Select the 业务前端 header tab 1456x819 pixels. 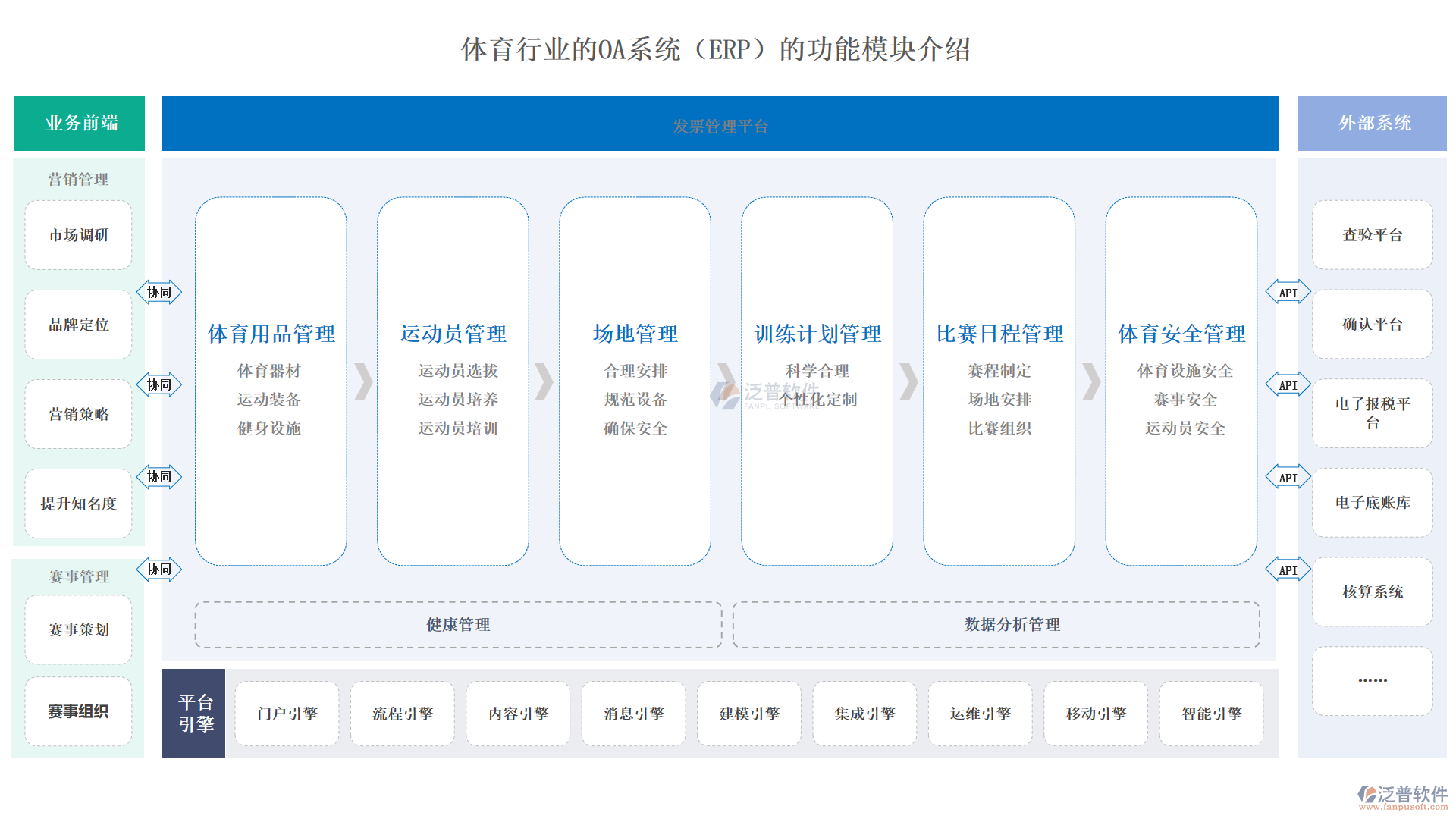click(79, 123)
